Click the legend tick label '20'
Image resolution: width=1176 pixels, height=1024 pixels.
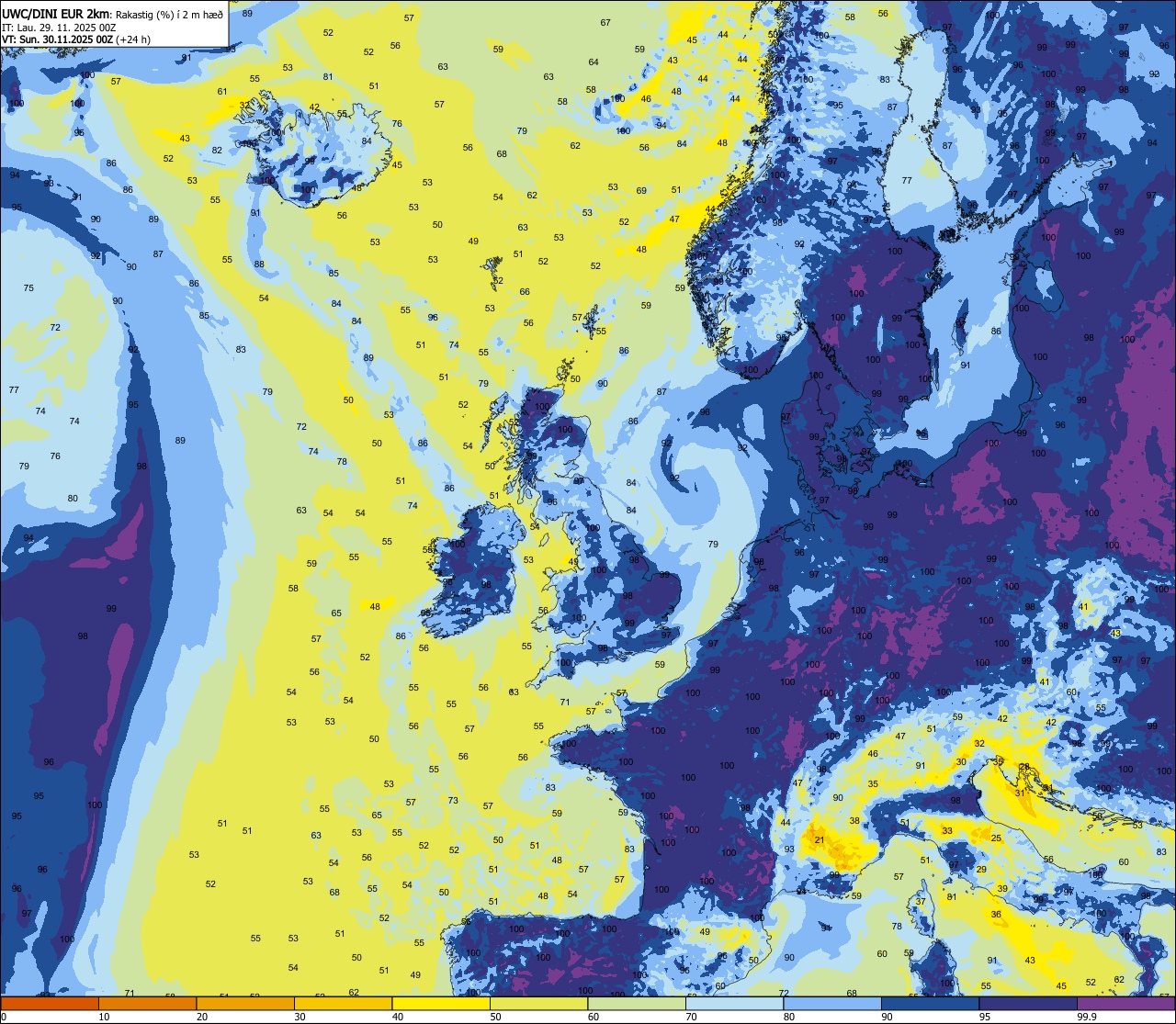(x=202, y=1017)
